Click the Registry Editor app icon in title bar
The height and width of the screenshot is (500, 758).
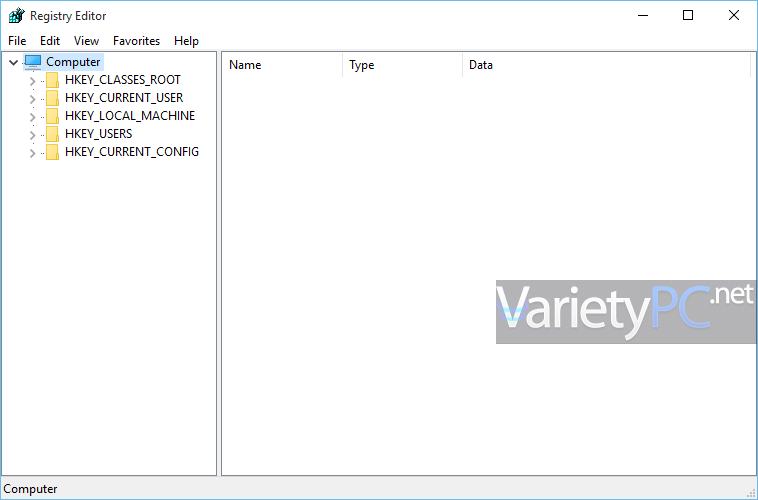click(x=16, y=15)
